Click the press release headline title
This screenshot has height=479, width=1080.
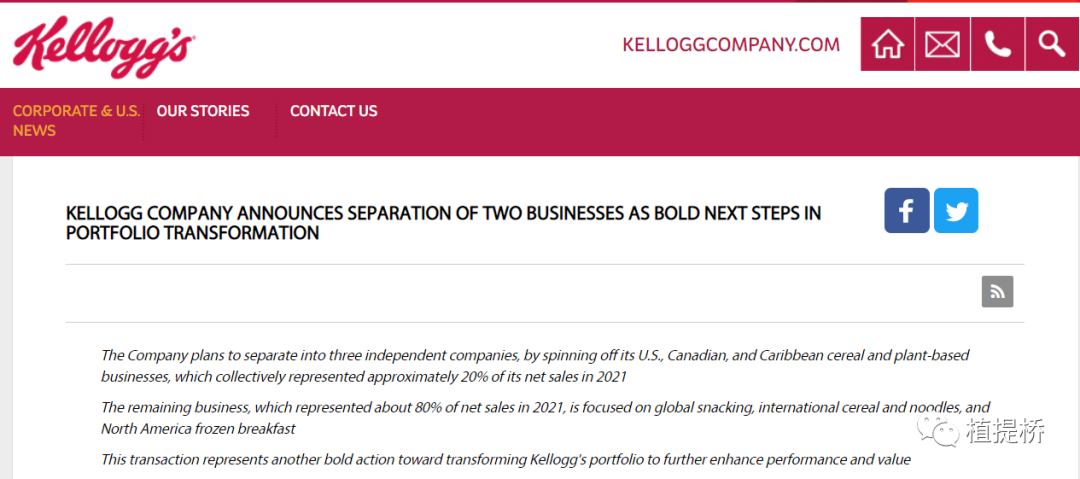(443, 223)
